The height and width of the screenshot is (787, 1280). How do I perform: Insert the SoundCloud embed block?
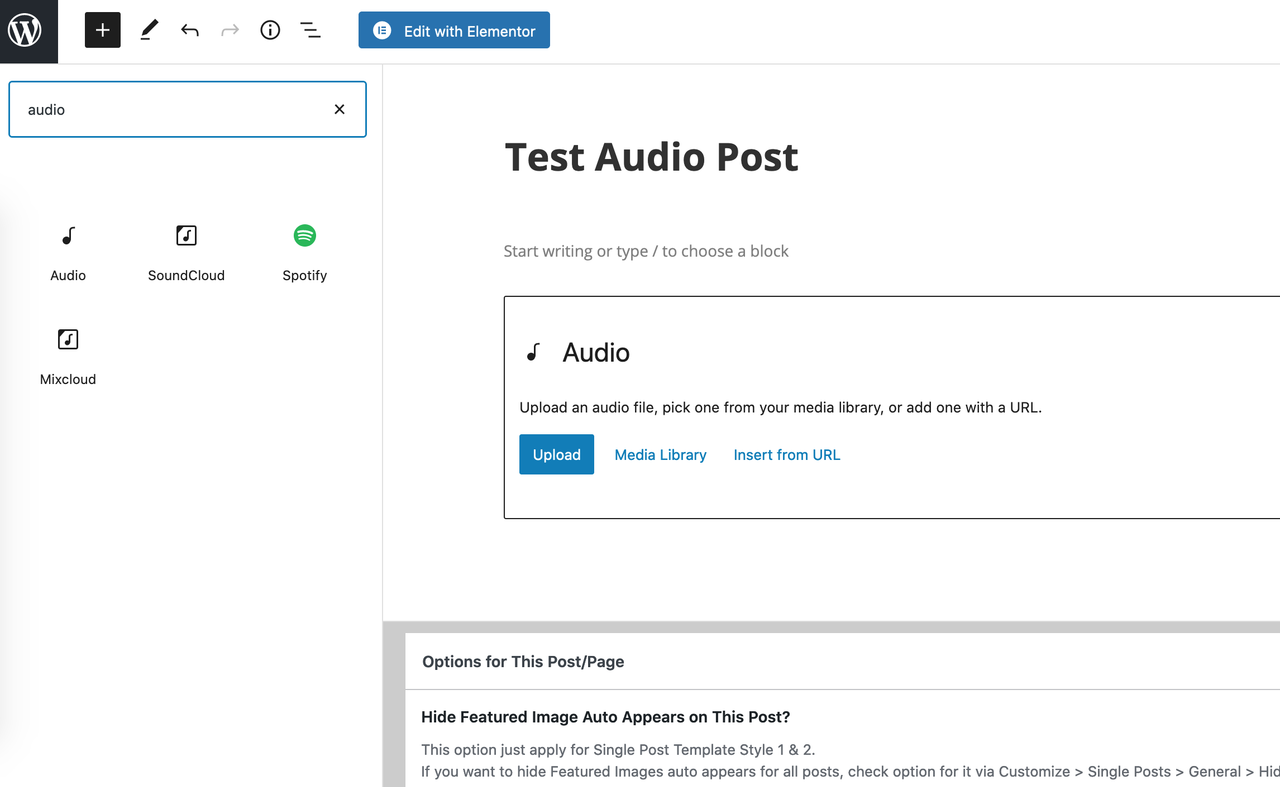(x=186, y=254)
